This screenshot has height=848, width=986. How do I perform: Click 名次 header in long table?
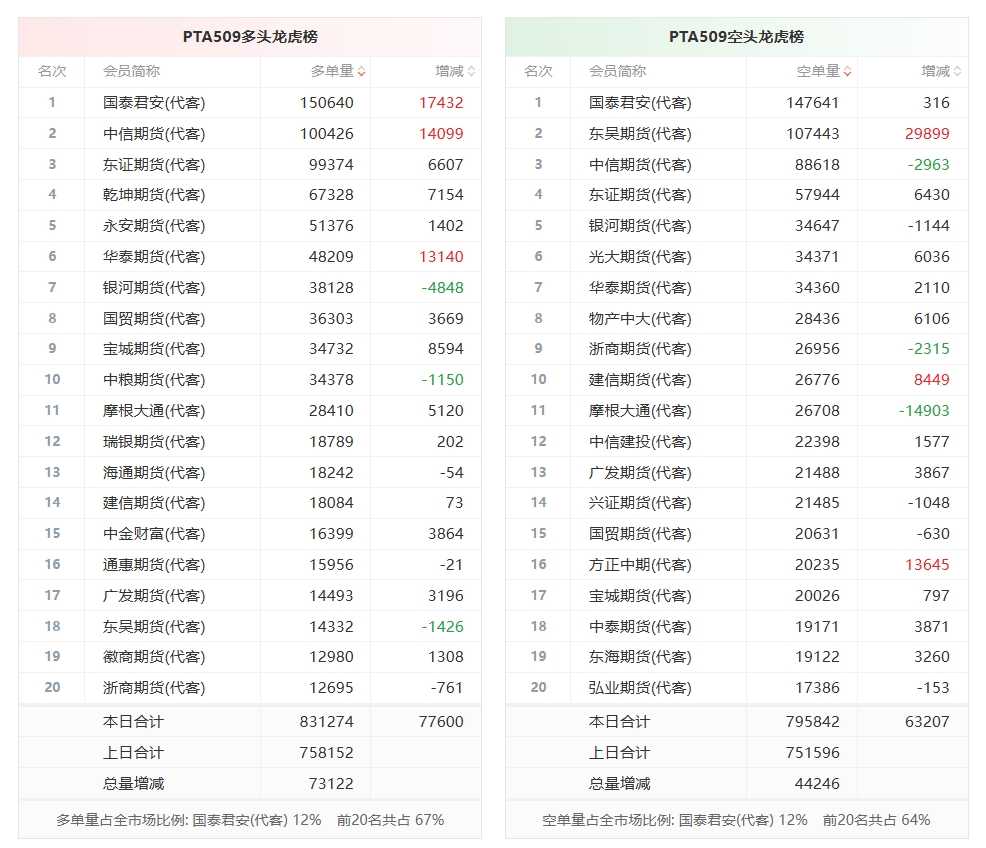[52, 72]
